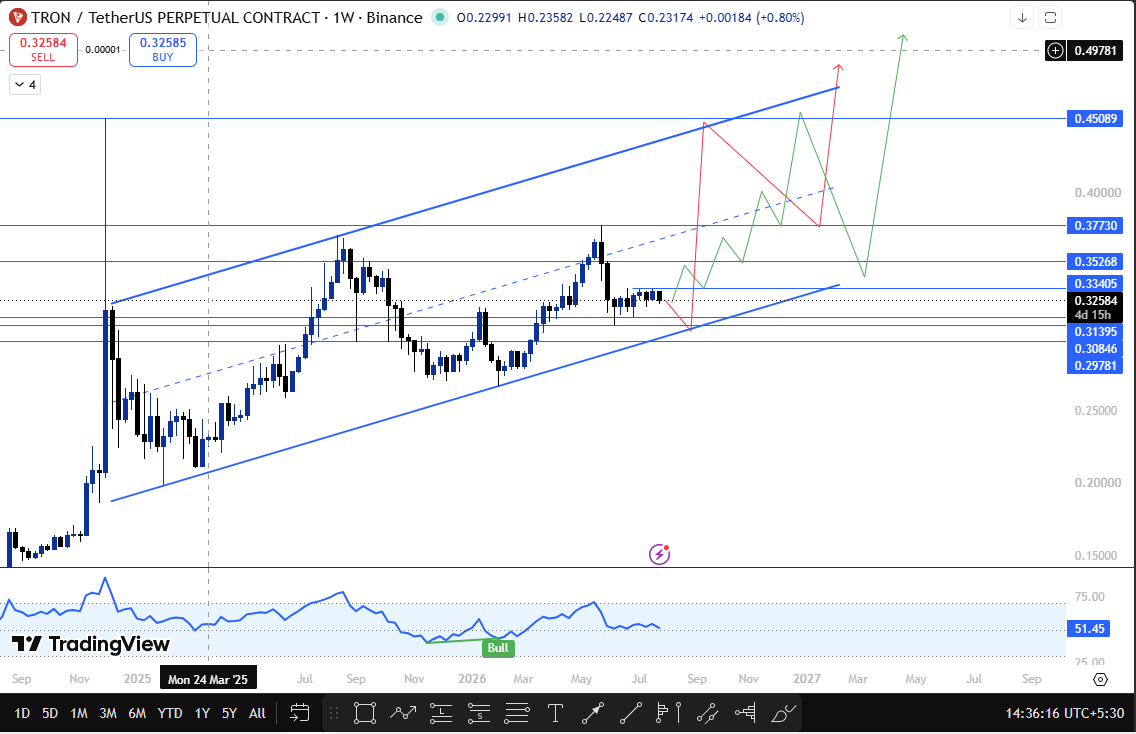Click the crosshair price label 0.49781
Image resolution: width=1136 pixels, height=734 pixels.
[1095, 51]
